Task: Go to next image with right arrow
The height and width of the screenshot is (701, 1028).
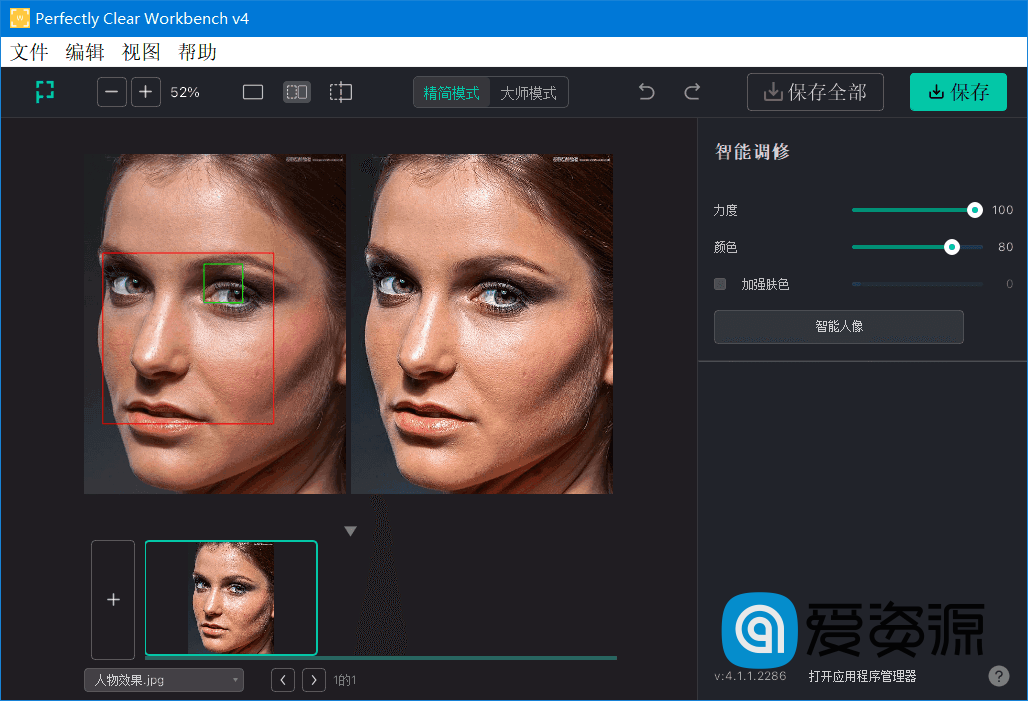Action: point(313,679)
